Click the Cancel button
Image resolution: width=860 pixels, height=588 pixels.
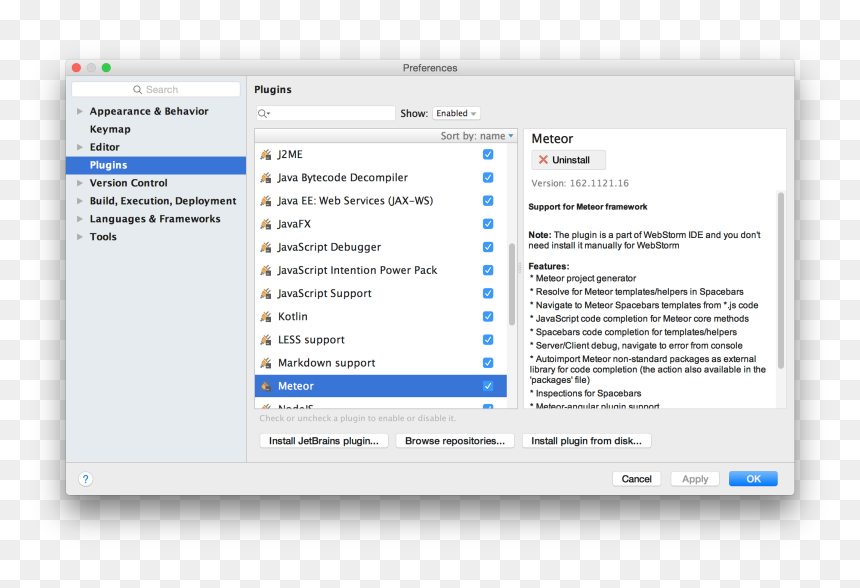click(636, 479)
